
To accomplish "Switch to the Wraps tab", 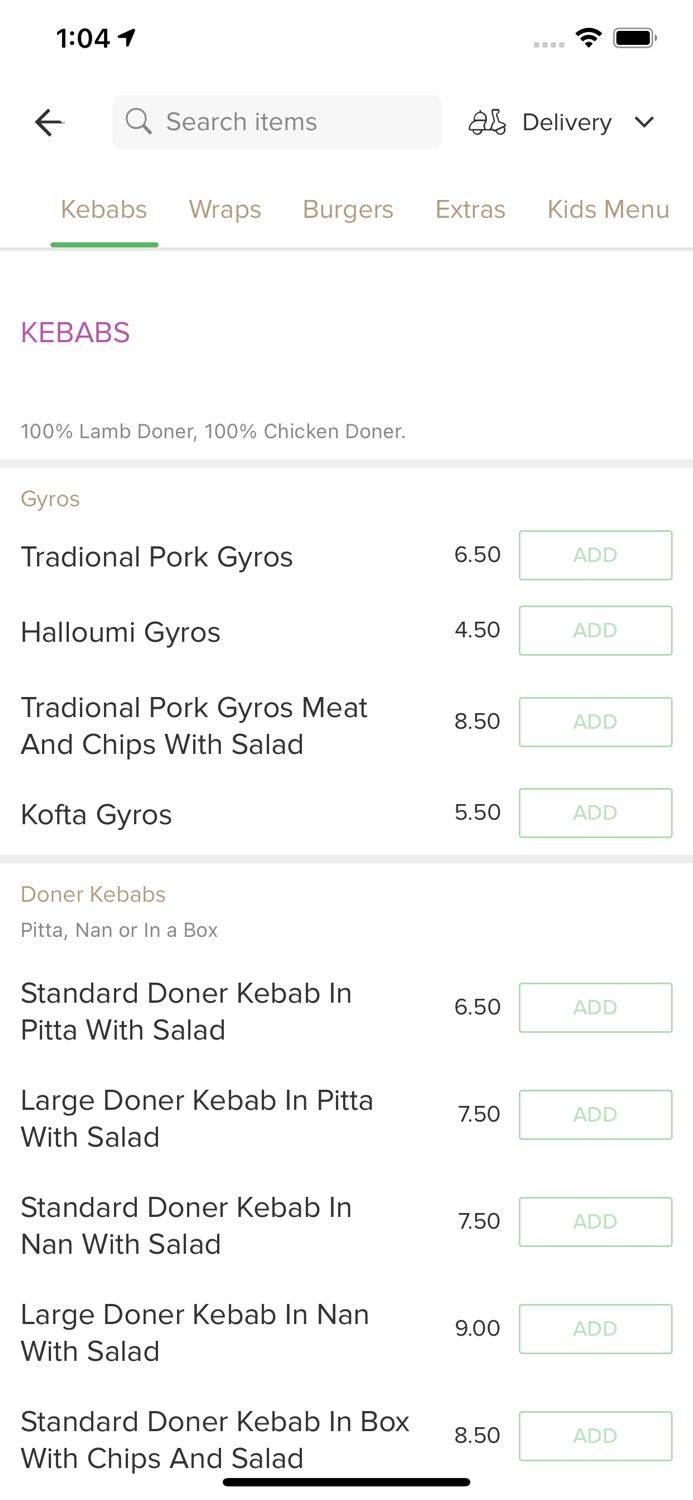I will (225, 209).
